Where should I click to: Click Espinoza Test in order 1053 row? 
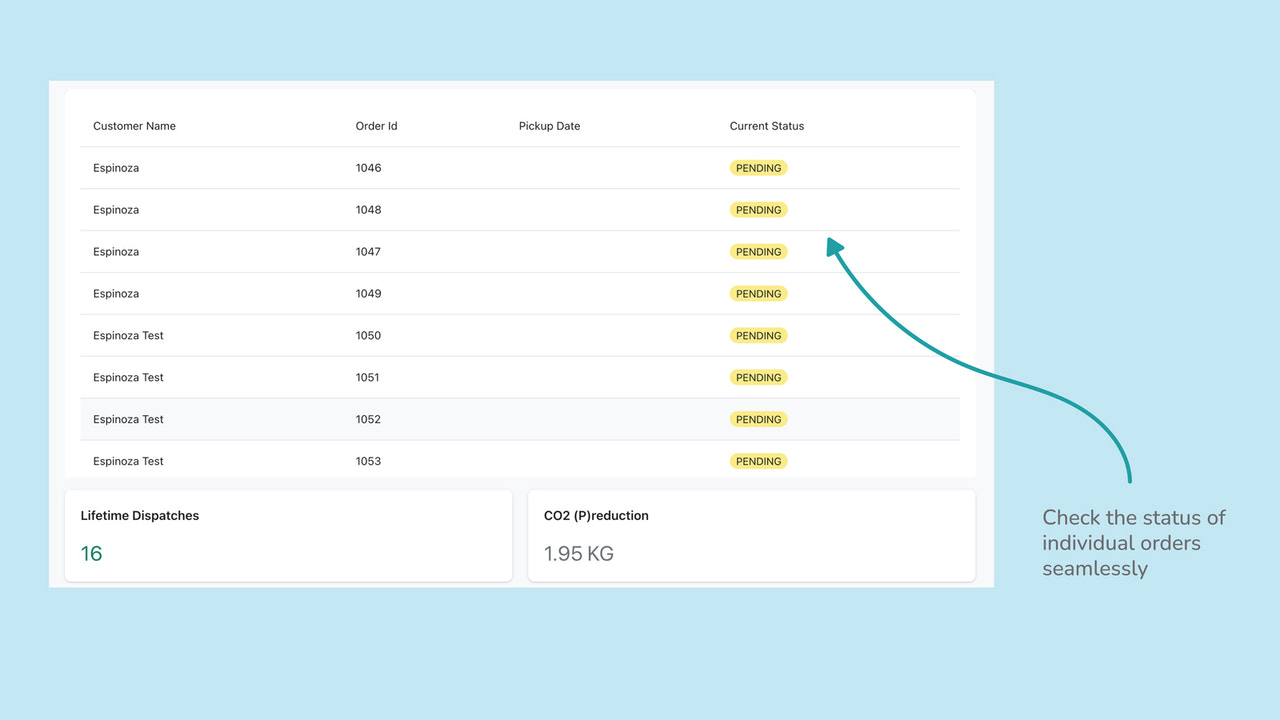(x=128, y=462)
